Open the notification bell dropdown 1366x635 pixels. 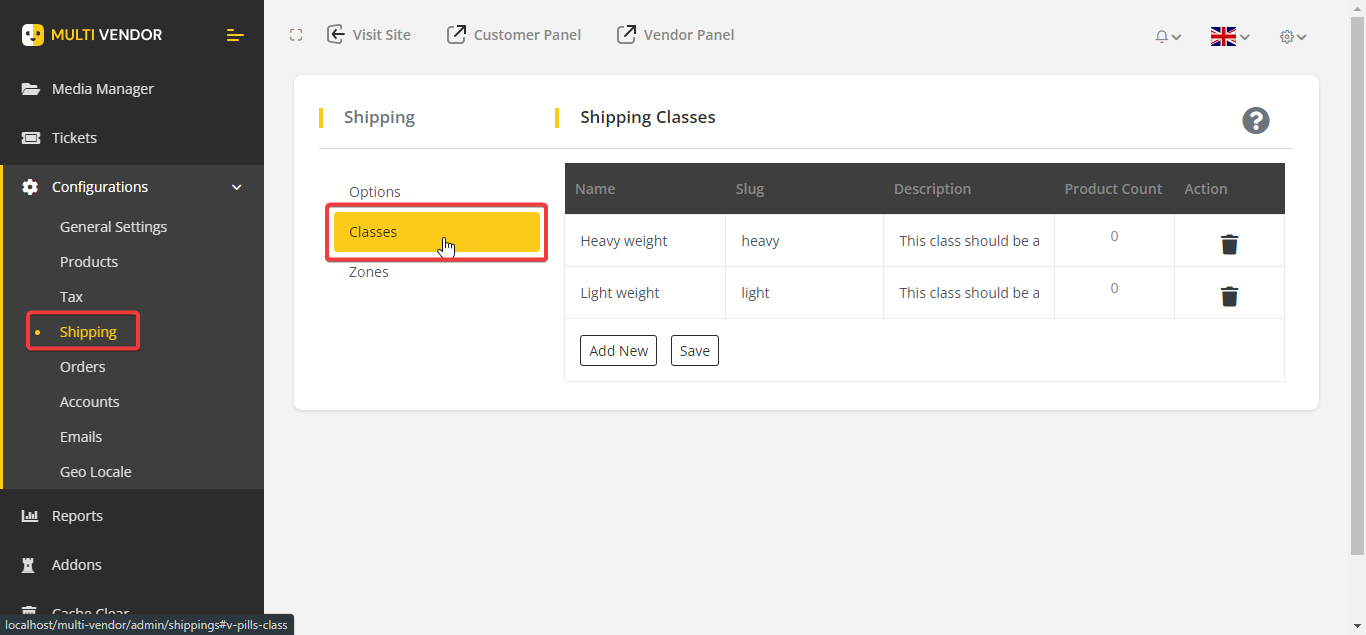coord(1167,36)
